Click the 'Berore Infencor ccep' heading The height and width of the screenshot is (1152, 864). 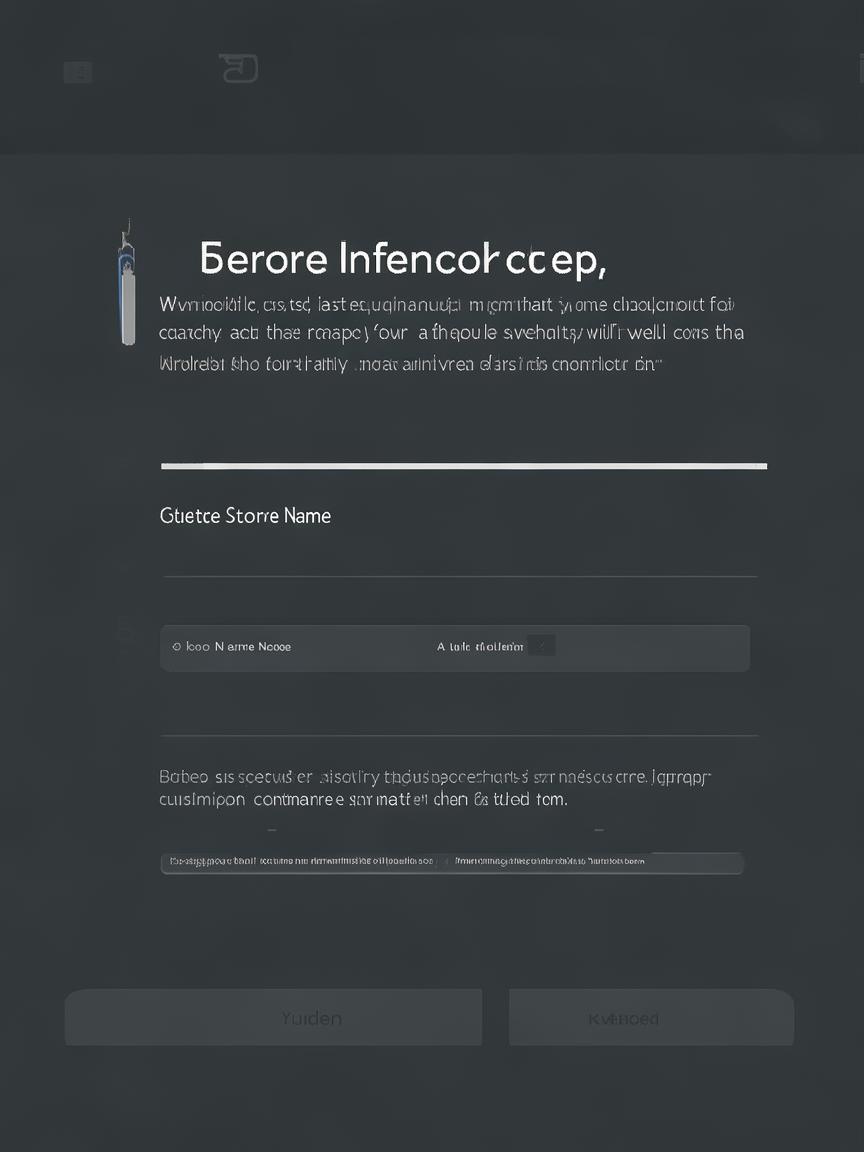pos(403,259)
